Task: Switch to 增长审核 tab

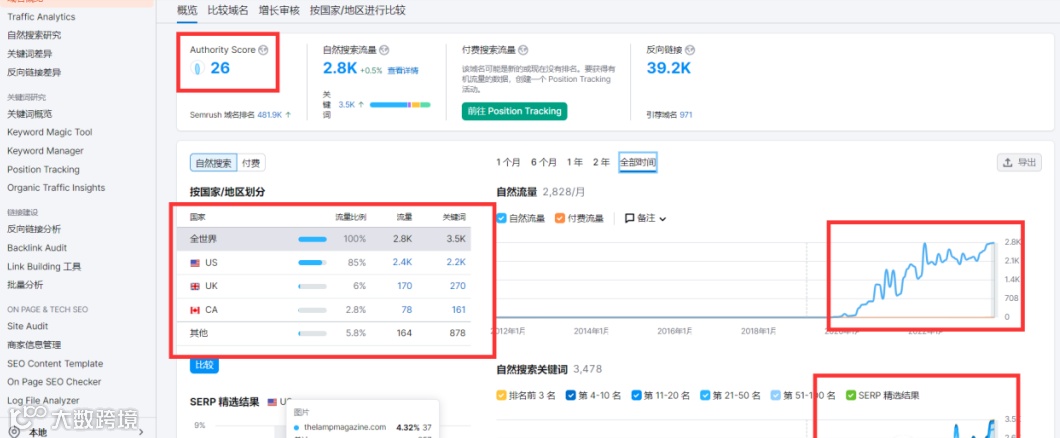Action: coord(279,10)
